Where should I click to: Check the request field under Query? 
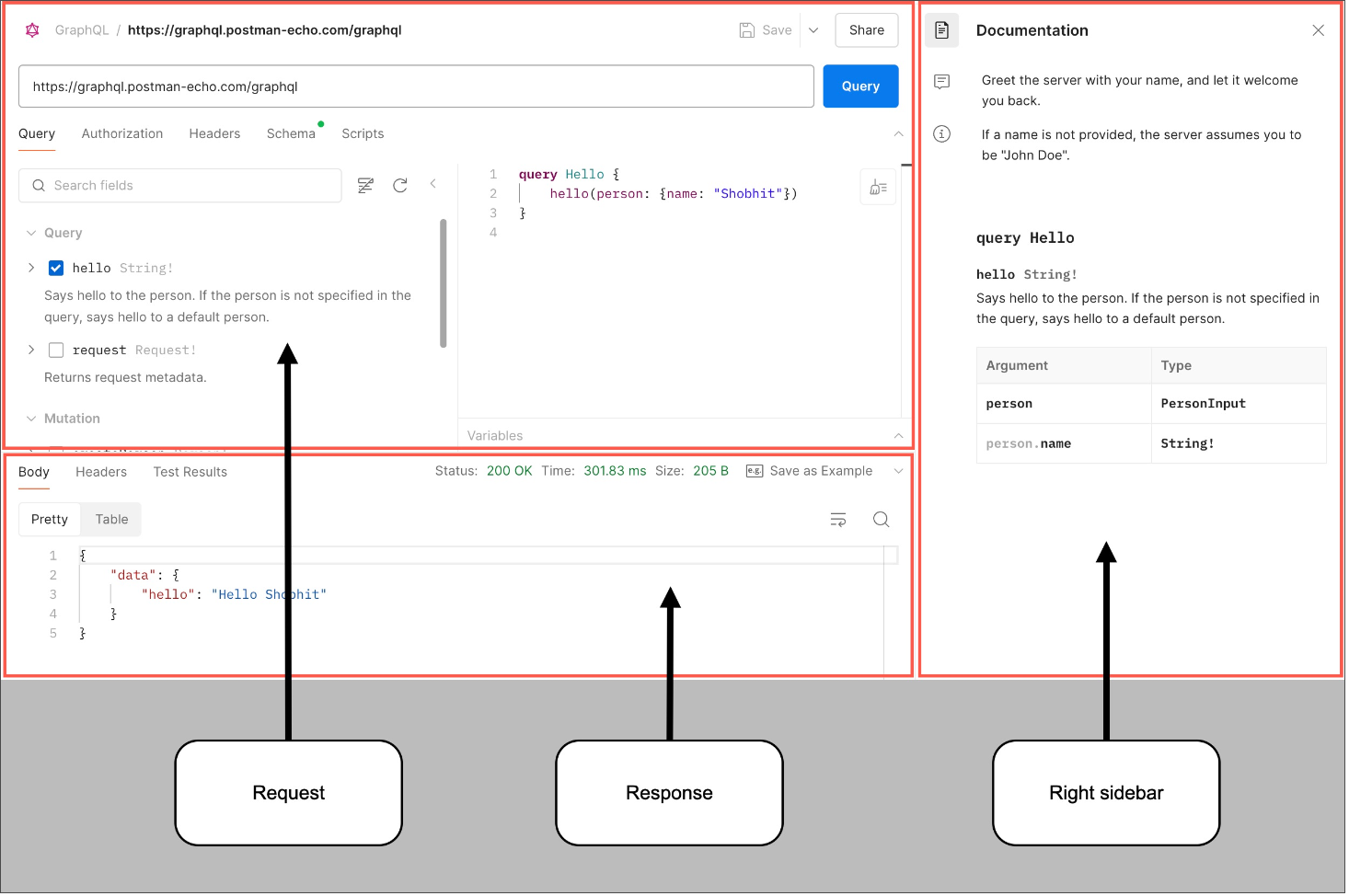(56, 350)
